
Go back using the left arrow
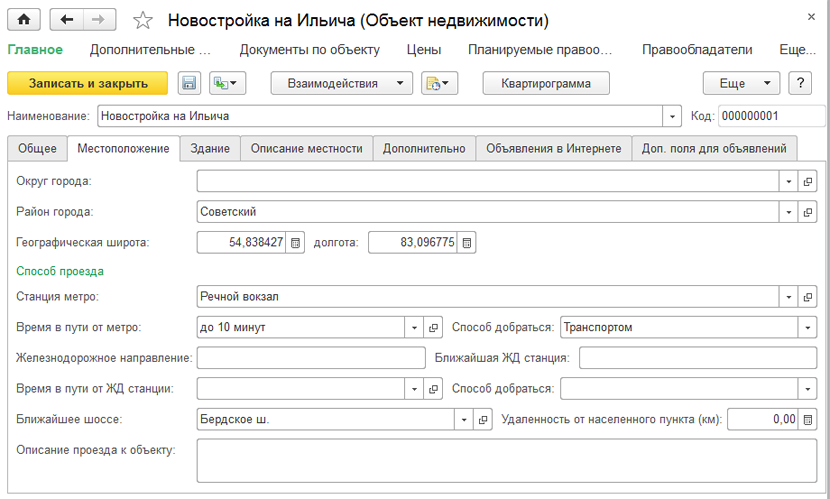click(67, 20)
